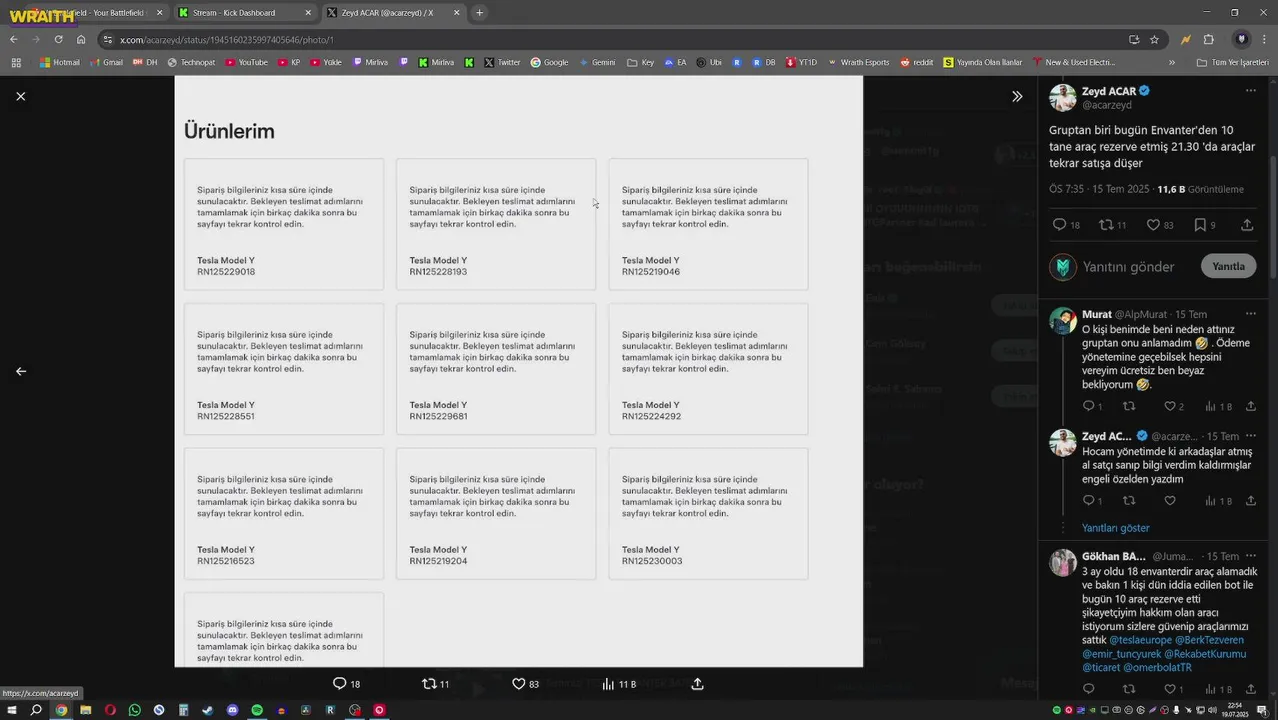This screenshot has width=1278, height=720.
Task: Click the reply icon on the bottom photo bar
Action: (339, 684)
